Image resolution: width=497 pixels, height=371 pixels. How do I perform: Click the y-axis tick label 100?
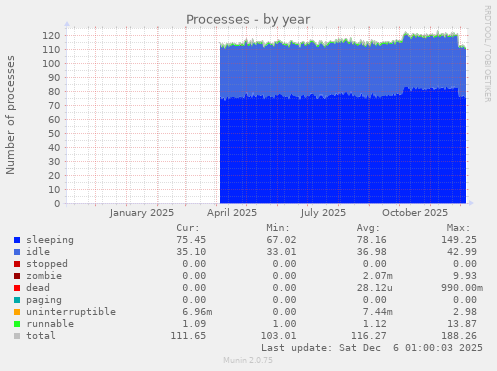pos(51,63)
